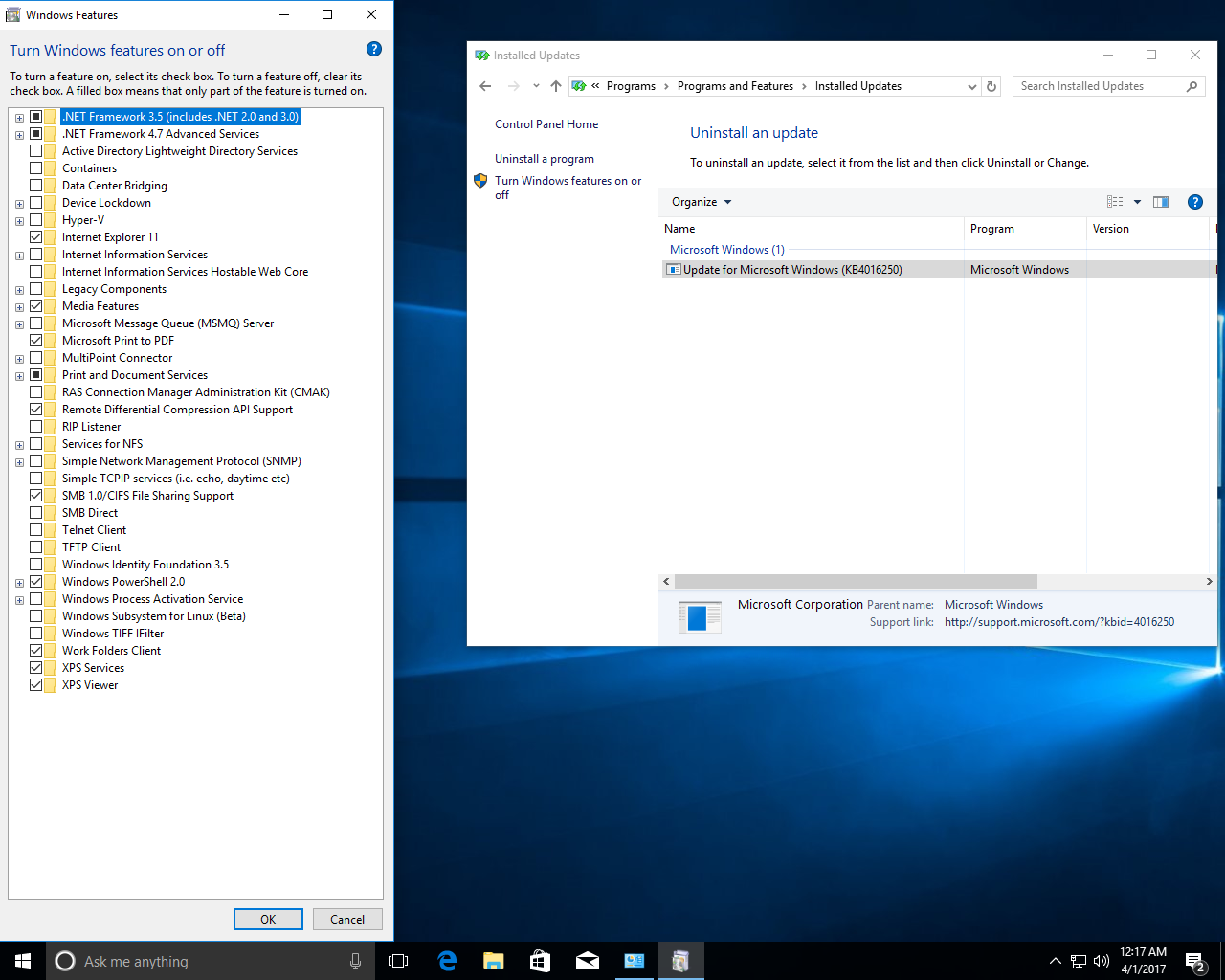
Task: Click the Search Installed Updates field
Action: pos(1099,86)
